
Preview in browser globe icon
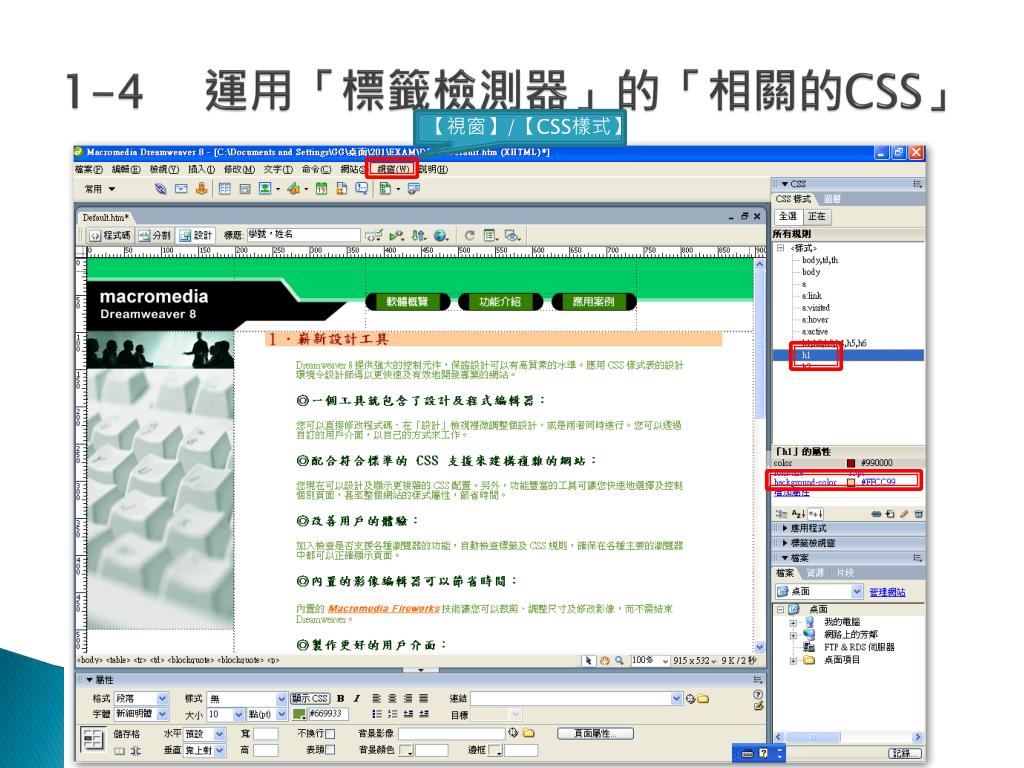coord(441,235)
